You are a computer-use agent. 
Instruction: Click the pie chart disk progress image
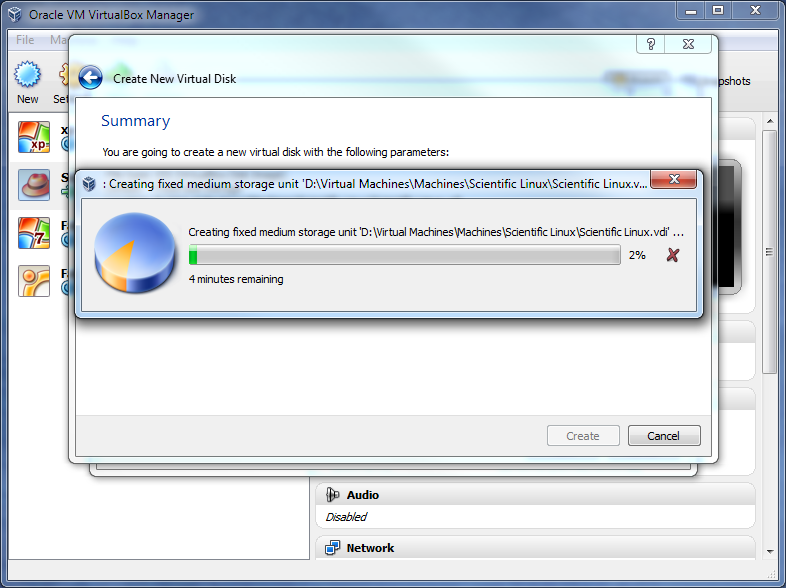(134, 252)
